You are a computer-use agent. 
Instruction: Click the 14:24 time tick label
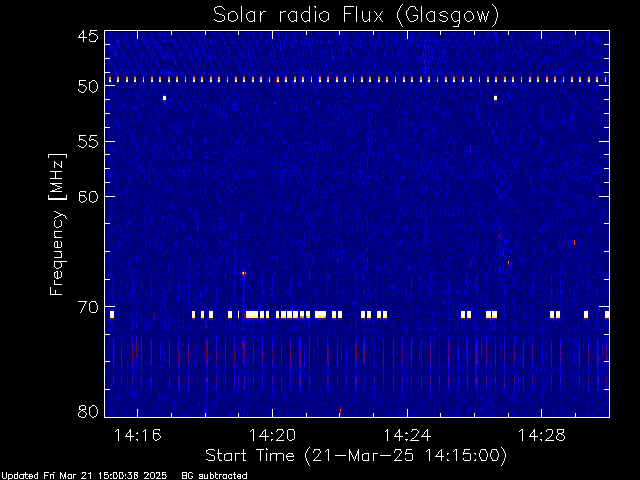[407, 435]
